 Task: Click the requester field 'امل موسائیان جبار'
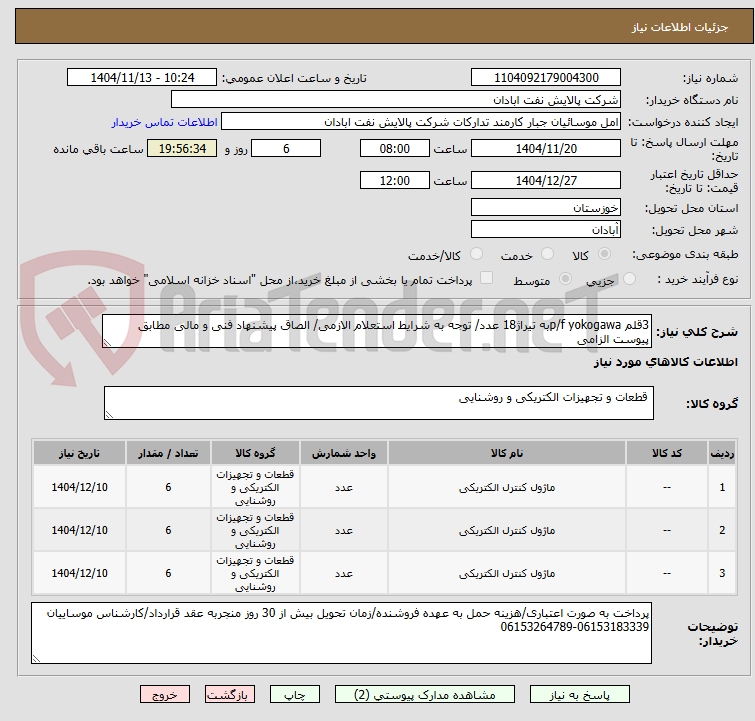(421, 122)
